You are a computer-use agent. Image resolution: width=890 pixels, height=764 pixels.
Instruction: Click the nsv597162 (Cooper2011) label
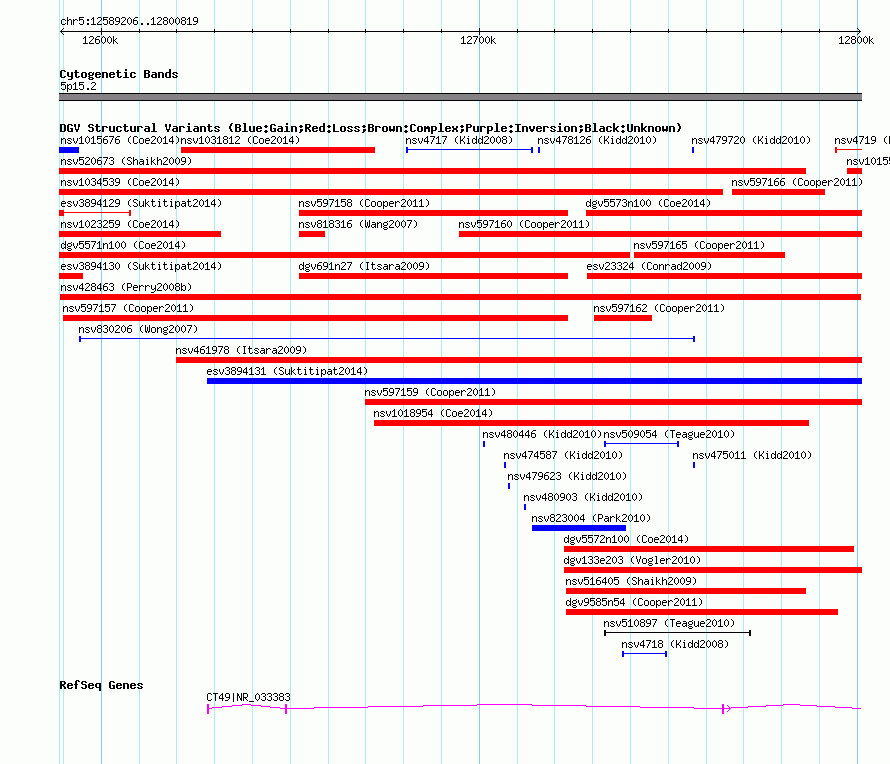click(x=659, y=308)
